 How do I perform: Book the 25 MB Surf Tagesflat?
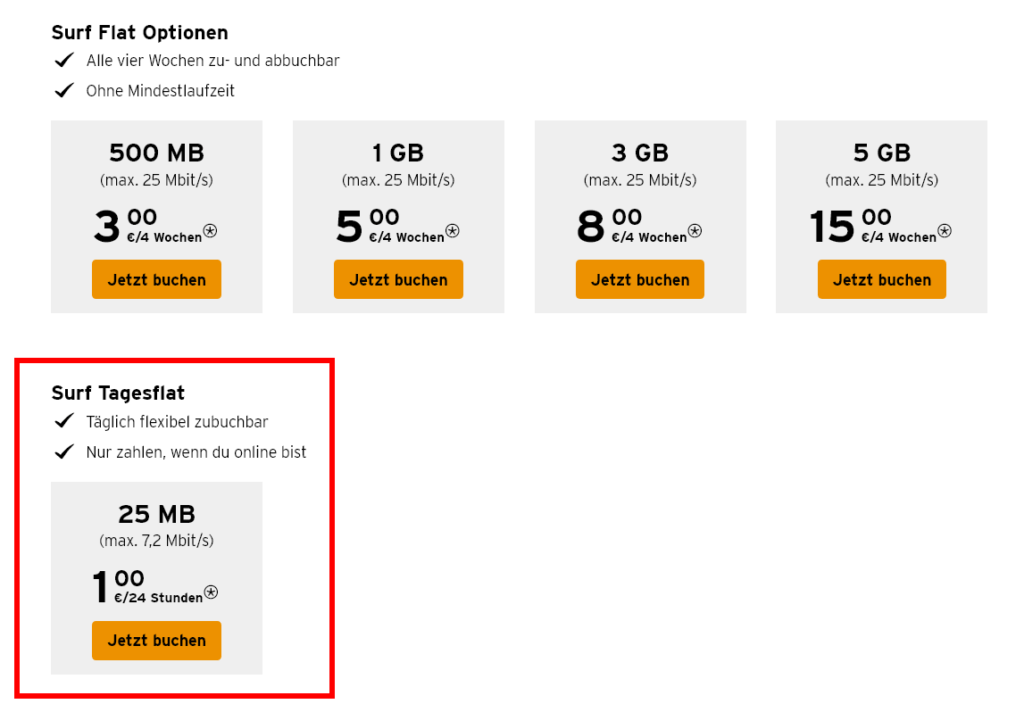[x=156, y=641]
